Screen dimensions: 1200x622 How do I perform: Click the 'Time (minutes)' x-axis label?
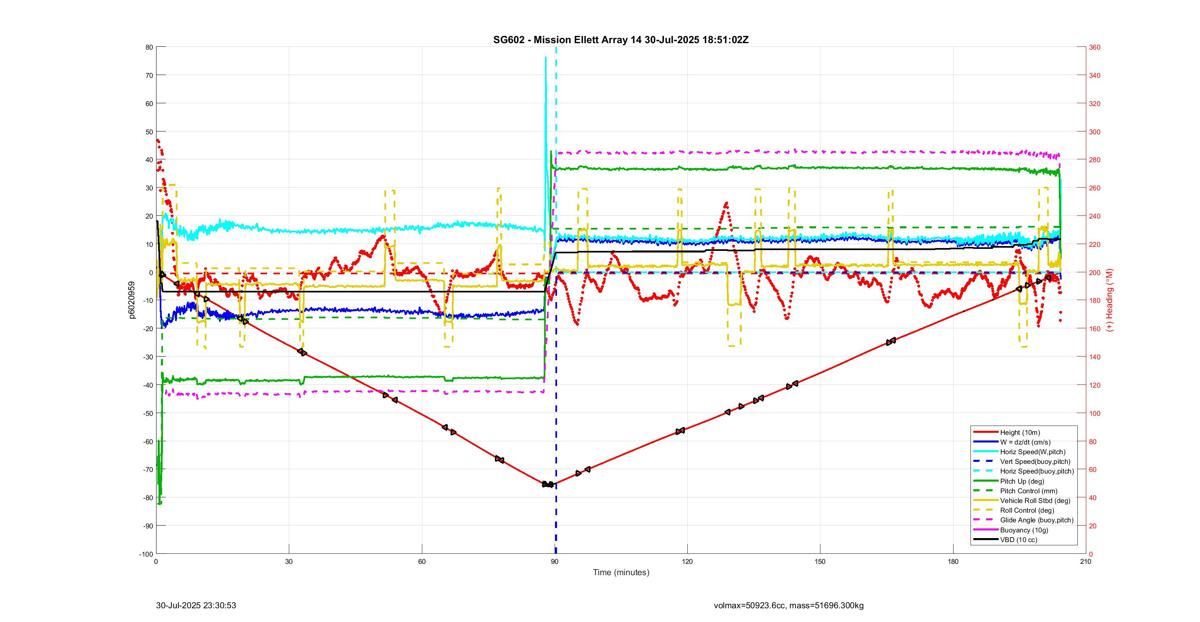(x=620, y=573)
